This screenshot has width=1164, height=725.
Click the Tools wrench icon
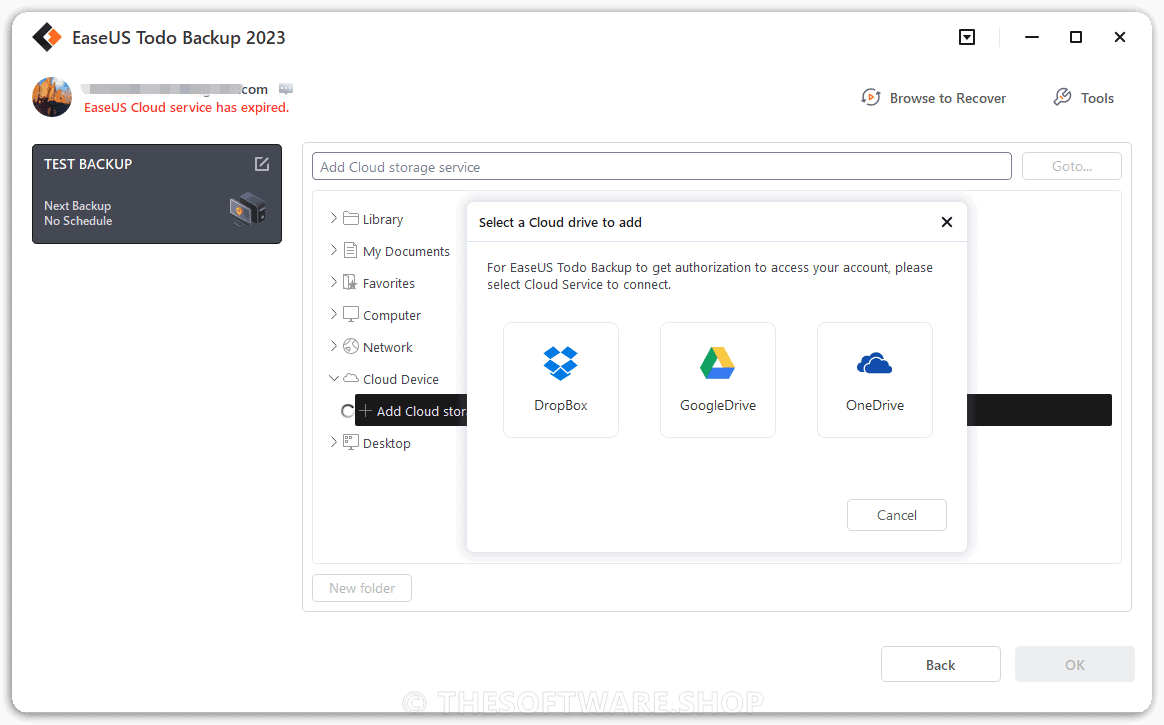pos(1062,97)
